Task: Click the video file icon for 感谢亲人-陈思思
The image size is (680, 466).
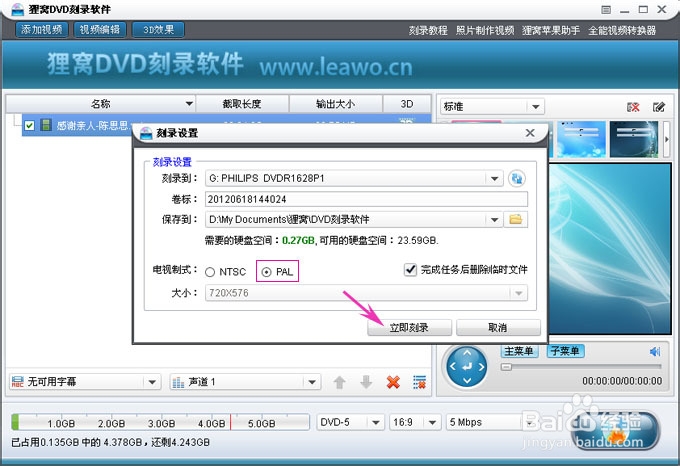Action: click(x=46, y=125)
